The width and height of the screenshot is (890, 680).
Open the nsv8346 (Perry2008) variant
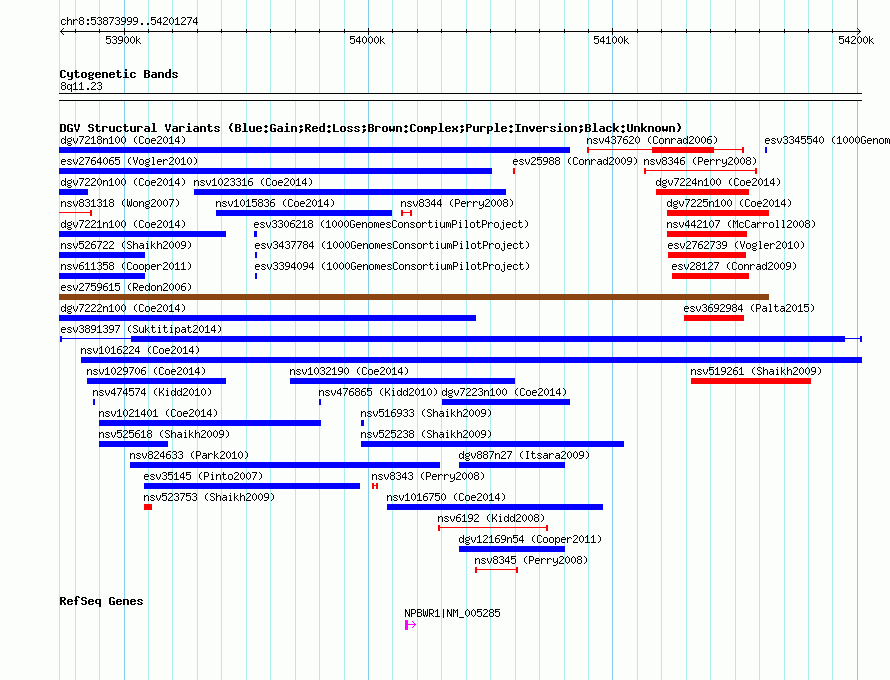[700, 171]
